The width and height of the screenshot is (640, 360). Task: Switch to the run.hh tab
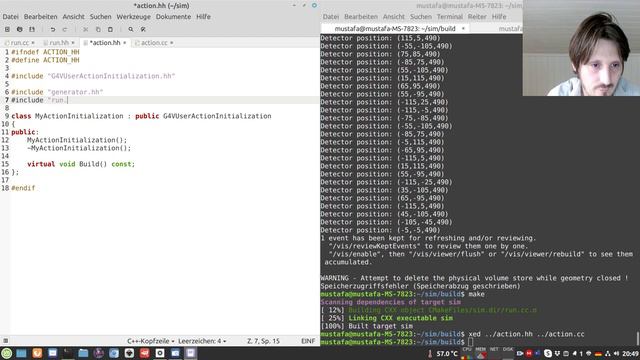[x=59, y=43]
